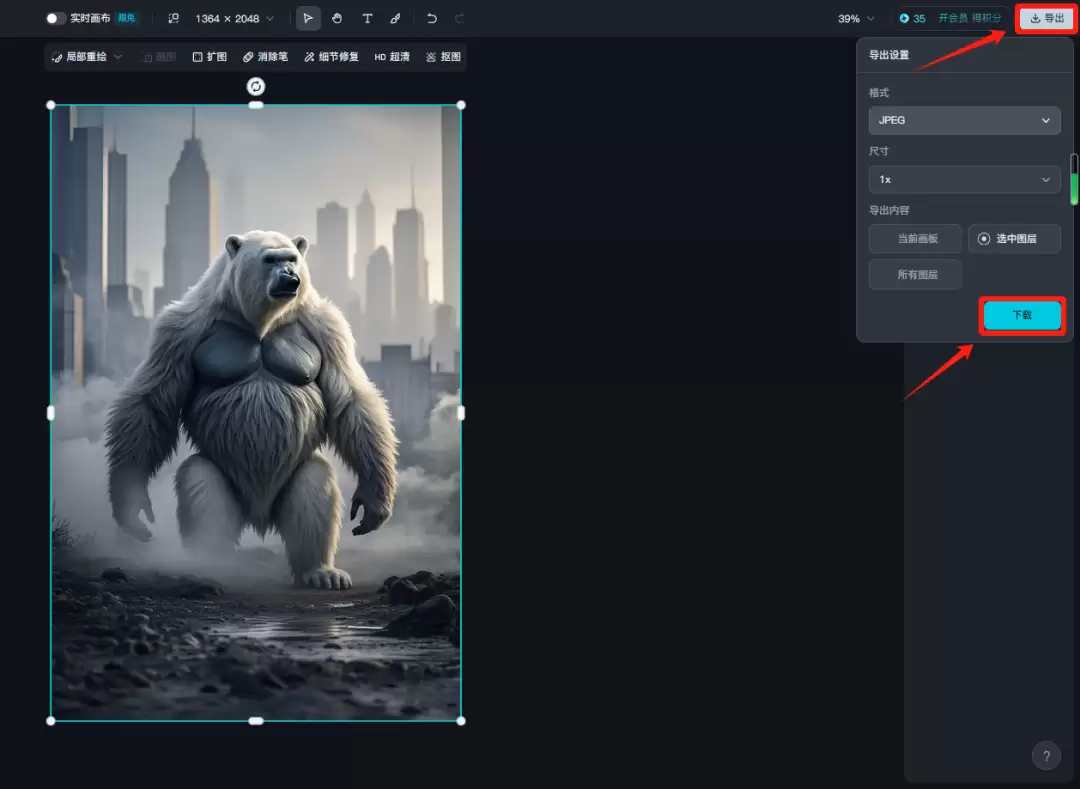The image size is (1080, 789).
Task: Select the brush tool in top toolbar
Action: click(x=395, y=19)
